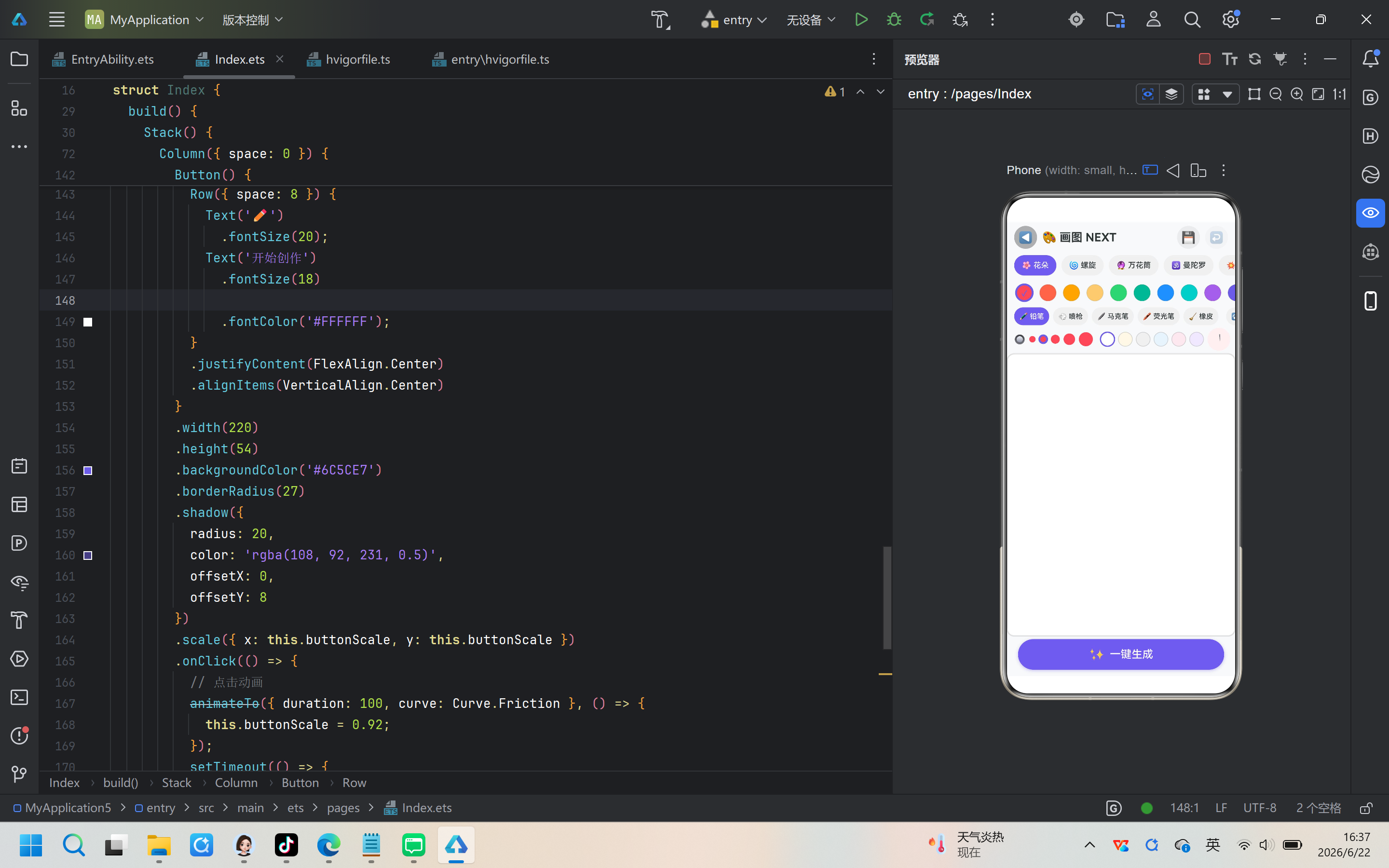This screenshot has width=1389, height=868.
Task: Open the Project tool window in left sidebar
Action: coord(19,59)
